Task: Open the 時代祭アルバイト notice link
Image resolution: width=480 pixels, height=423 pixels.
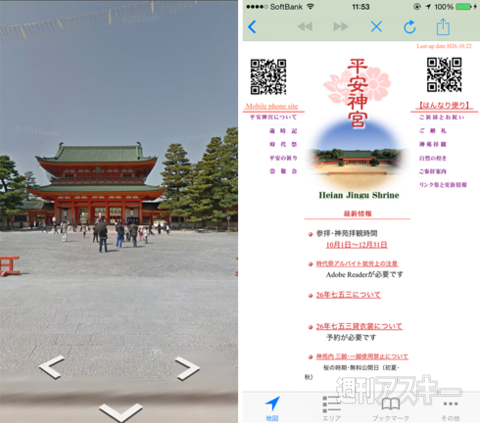Action: pos(357,264)
